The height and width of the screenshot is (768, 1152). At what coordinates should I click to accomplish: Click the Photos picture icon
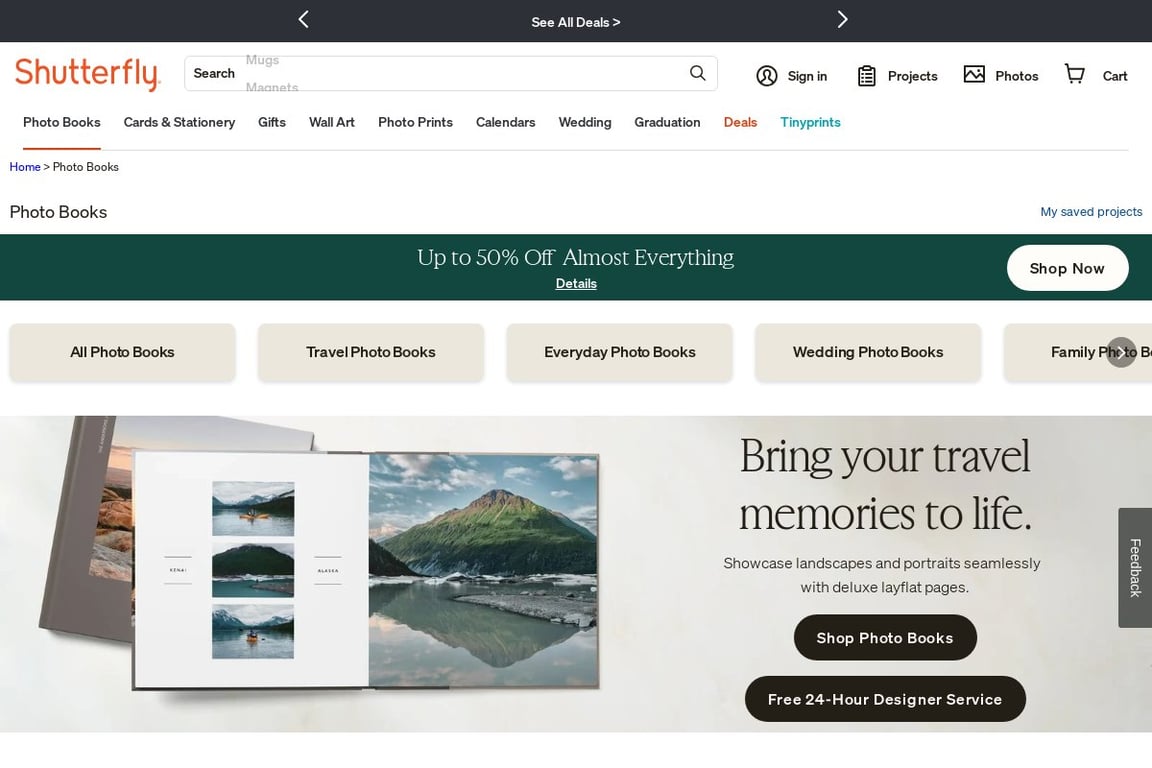(974, 74)
